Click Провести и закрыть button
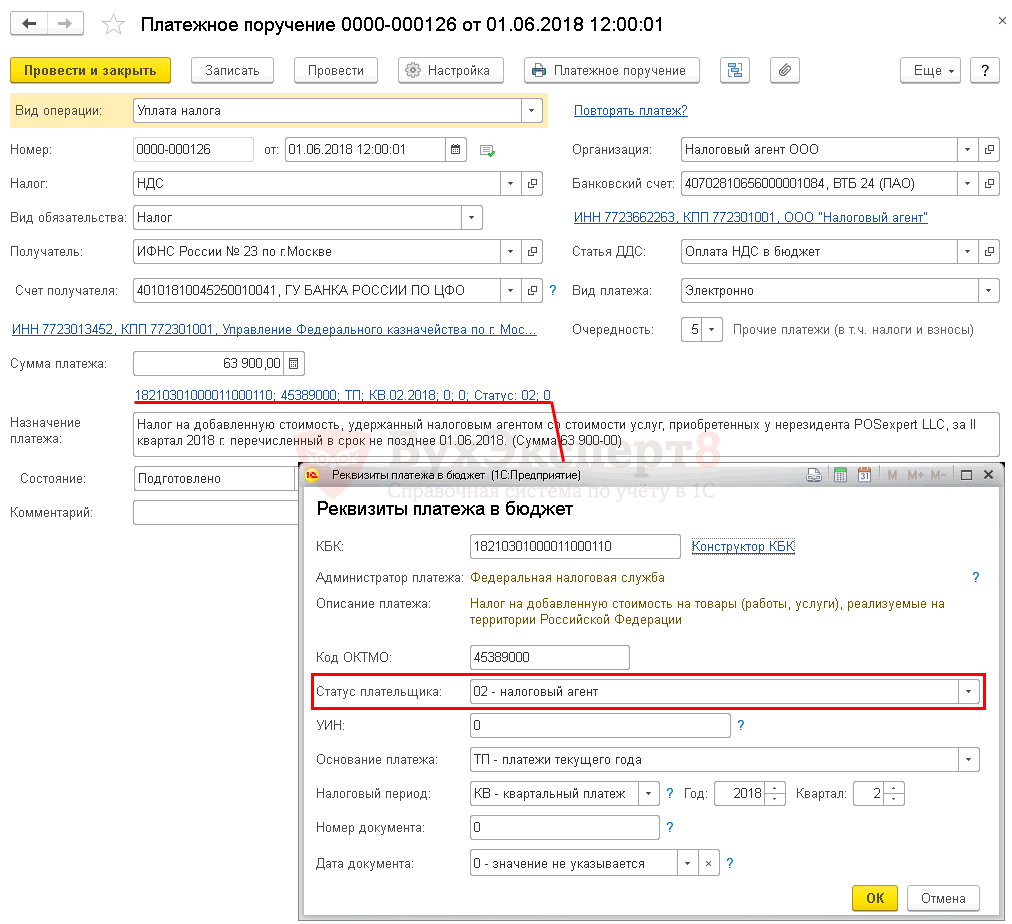 pyautogui.click(x=90, y=70)
